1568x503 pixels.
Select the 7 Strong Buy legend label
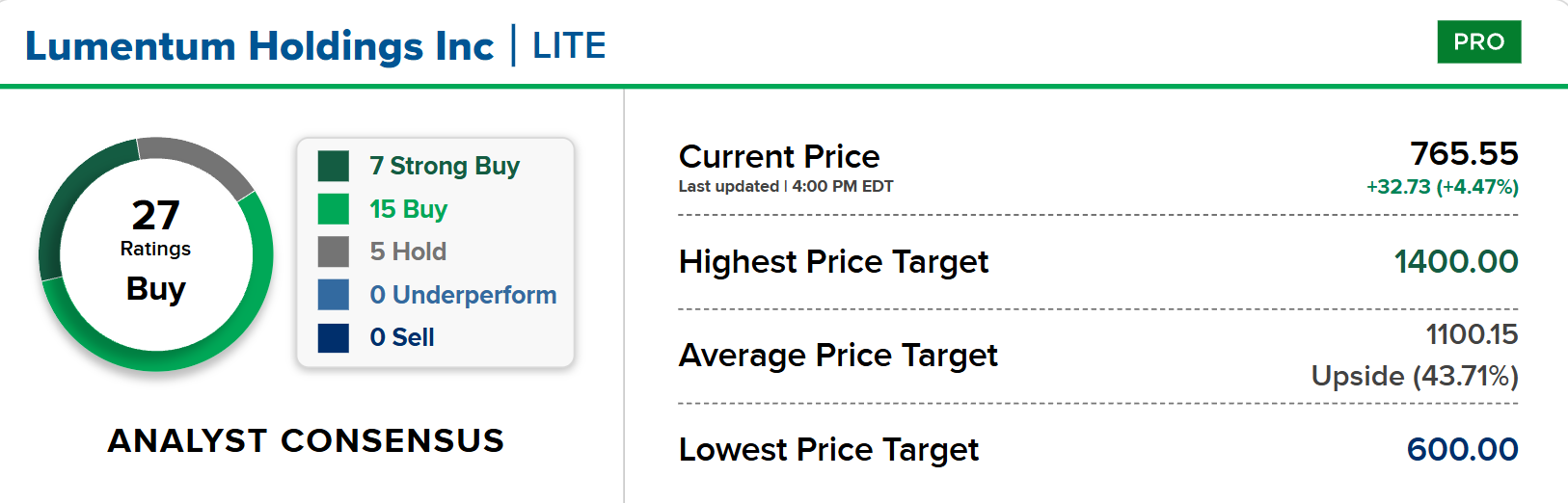445,166
